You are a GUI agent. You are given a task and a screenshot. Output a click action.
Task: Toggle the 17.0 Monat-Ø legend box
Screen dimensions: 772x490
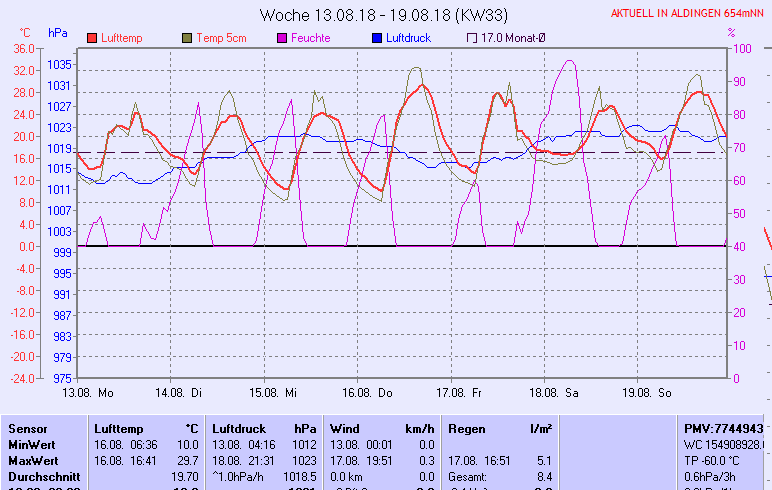[x=472, y=38]
